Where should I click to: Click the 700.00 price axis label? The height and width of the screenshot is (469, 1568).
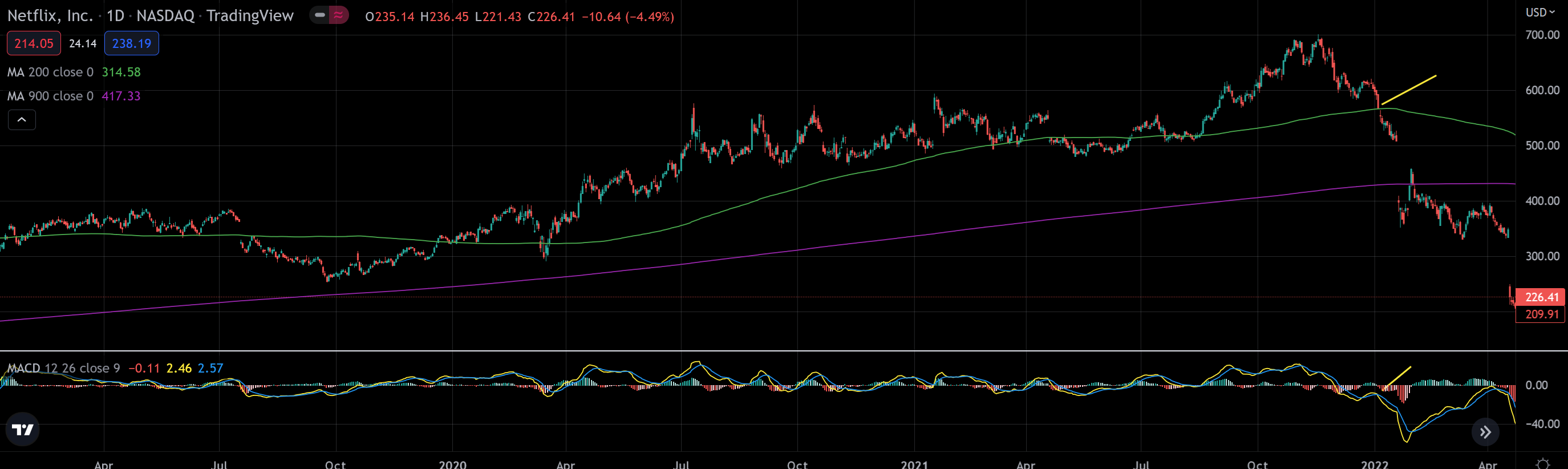pos(1542,35)
